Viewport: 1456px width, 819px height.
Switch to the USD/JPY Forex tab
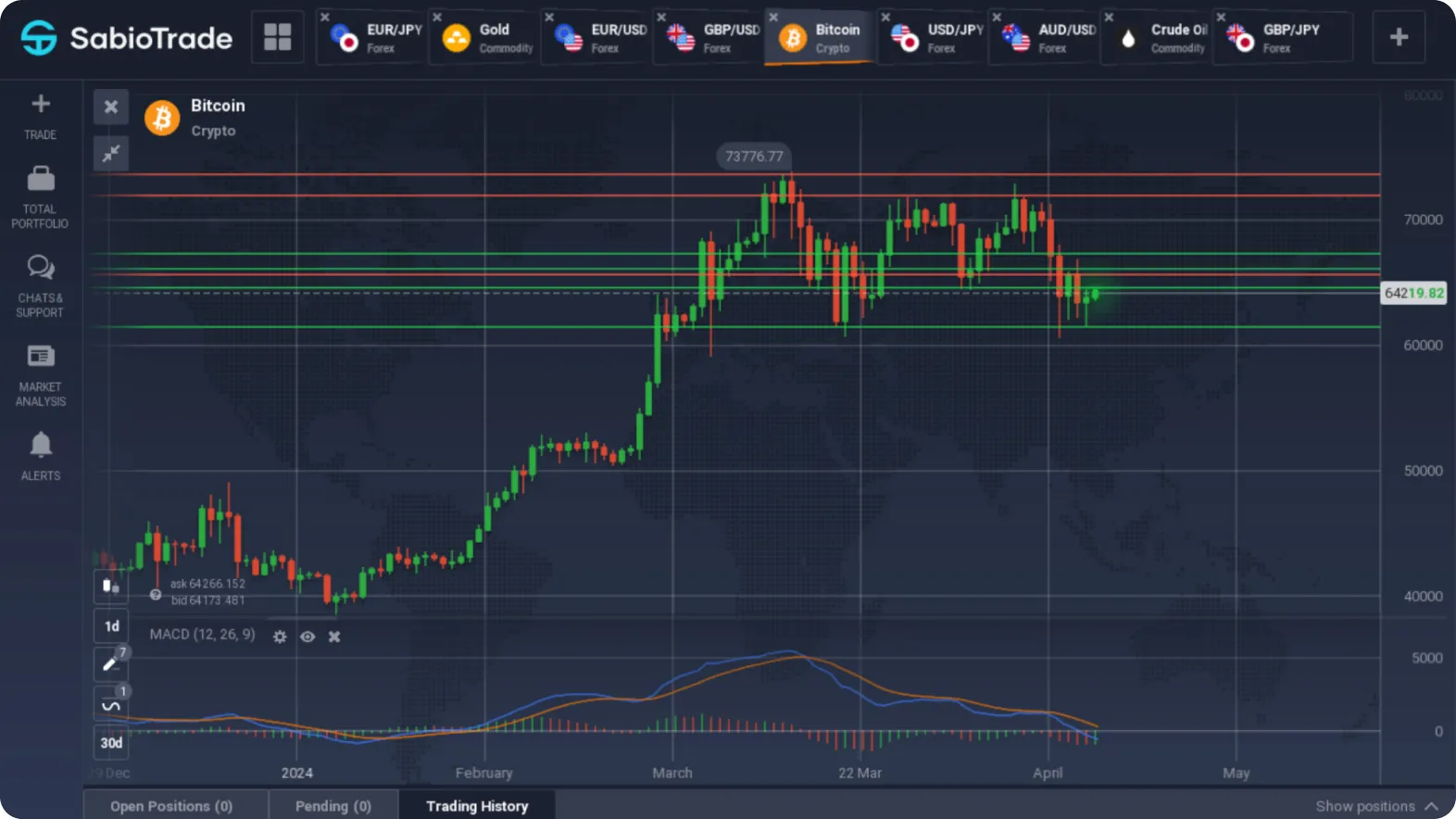[x=934, y=38]
